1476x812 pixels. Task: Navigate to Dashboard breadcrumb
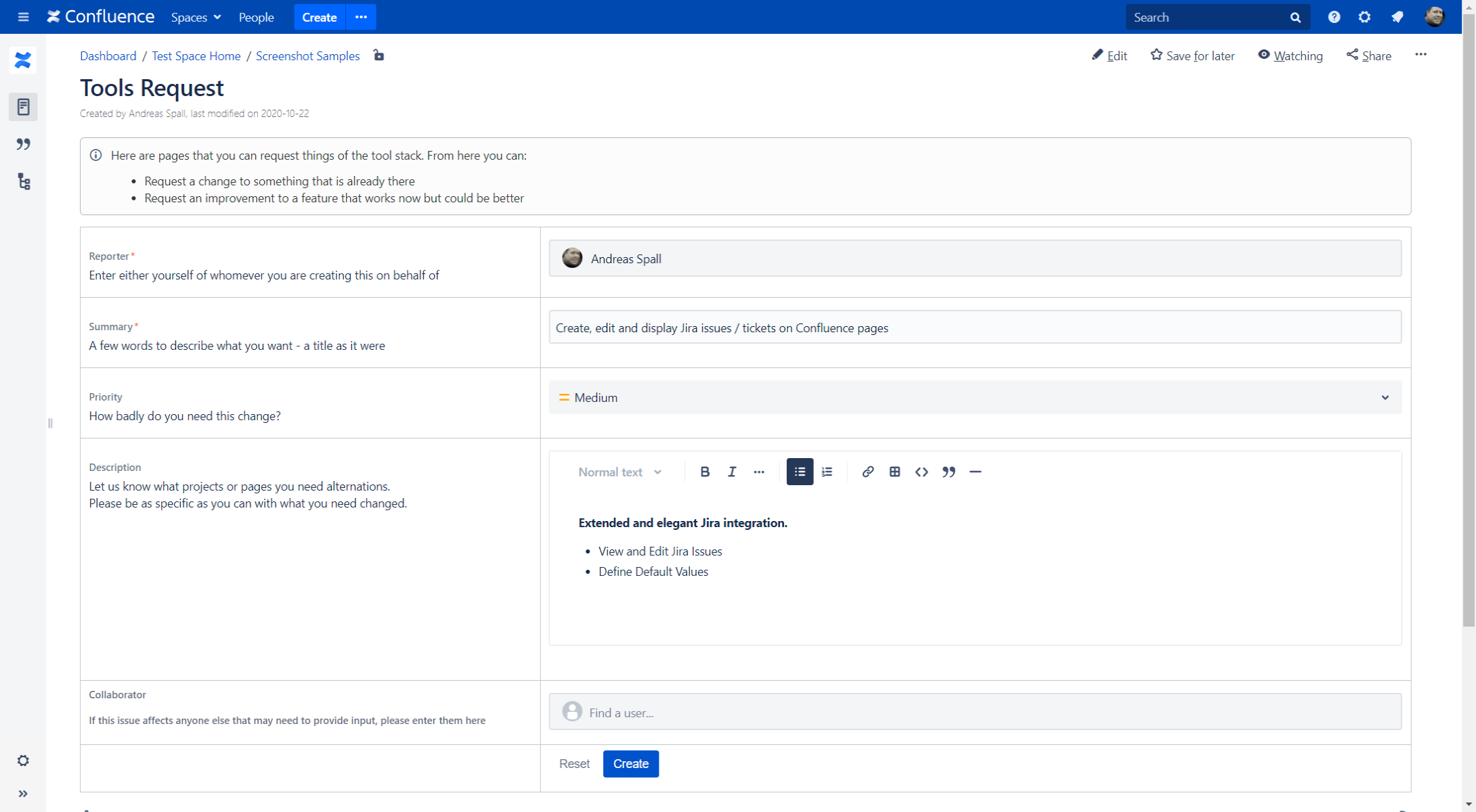click(x=108, y=56)
